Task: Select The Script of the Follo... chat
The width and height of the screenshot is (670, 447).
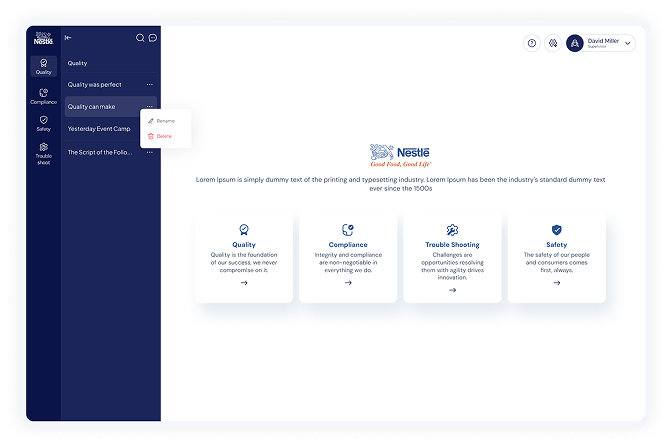Action: pyautogui.click(x=111, y=152)
